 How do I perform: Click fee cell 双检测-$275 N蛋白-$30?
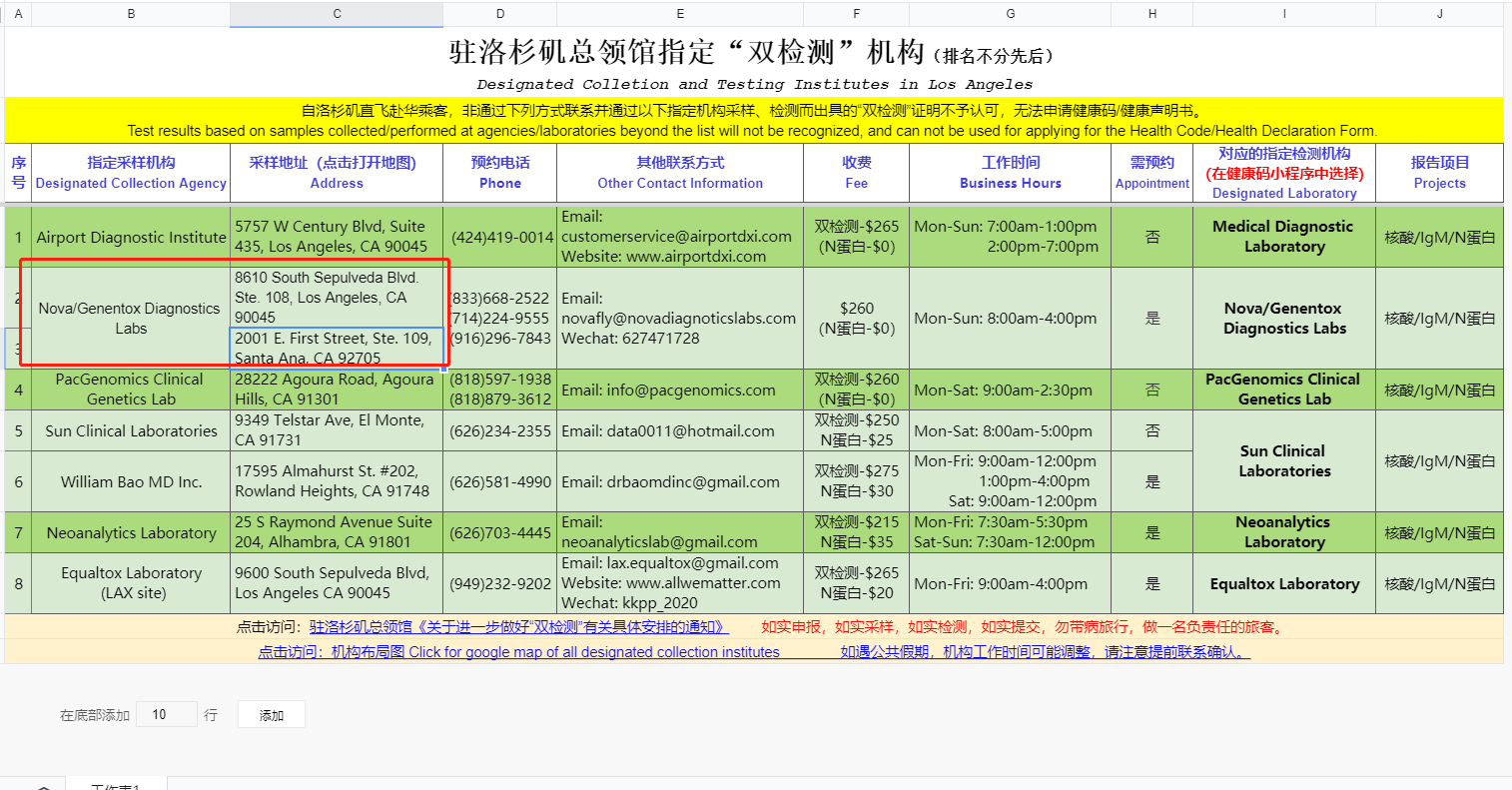click(x=856, y=481)
